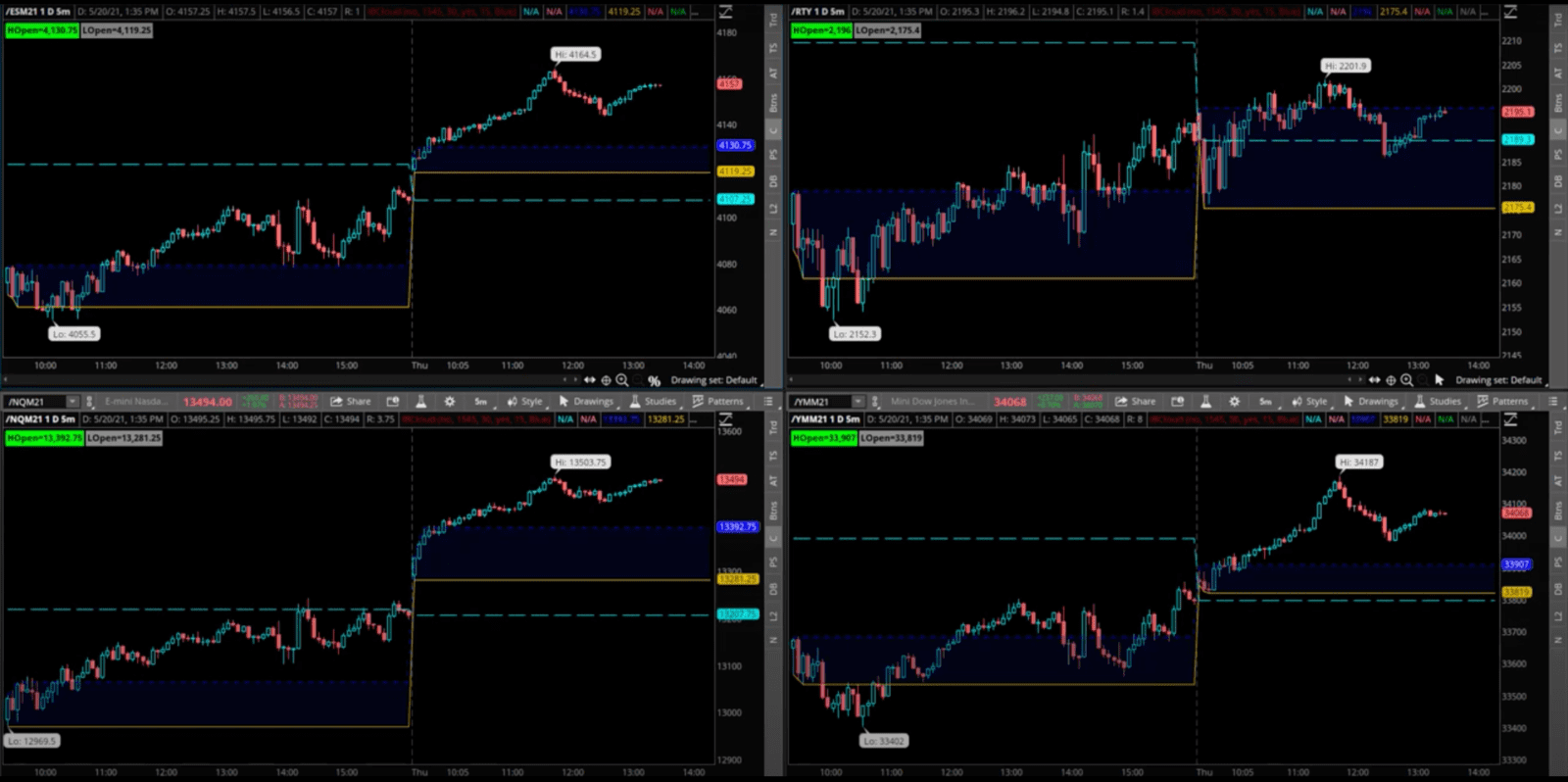
Task: Click the LOpen=33,819 label on /YMM21 chart
Action: pyautogui.click(x=892, y=438)
